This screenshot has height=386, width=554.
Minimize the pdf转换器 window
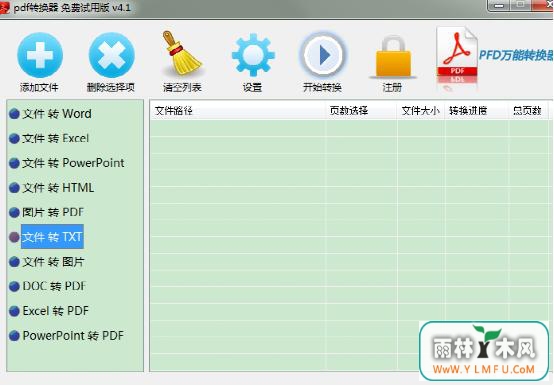[499, 6]
